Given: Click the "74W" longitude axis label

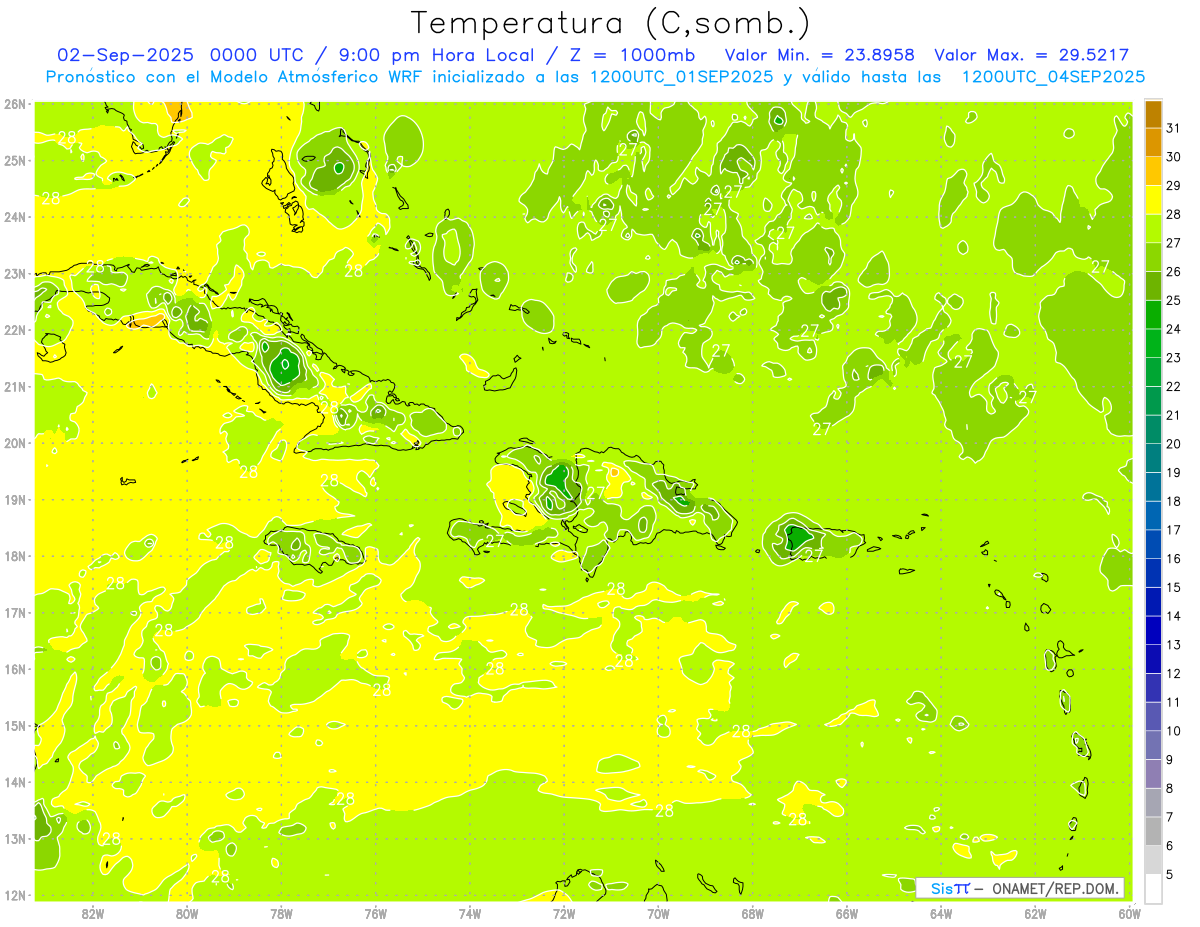Looking at the screenshot, I should (x=469, y=913).
